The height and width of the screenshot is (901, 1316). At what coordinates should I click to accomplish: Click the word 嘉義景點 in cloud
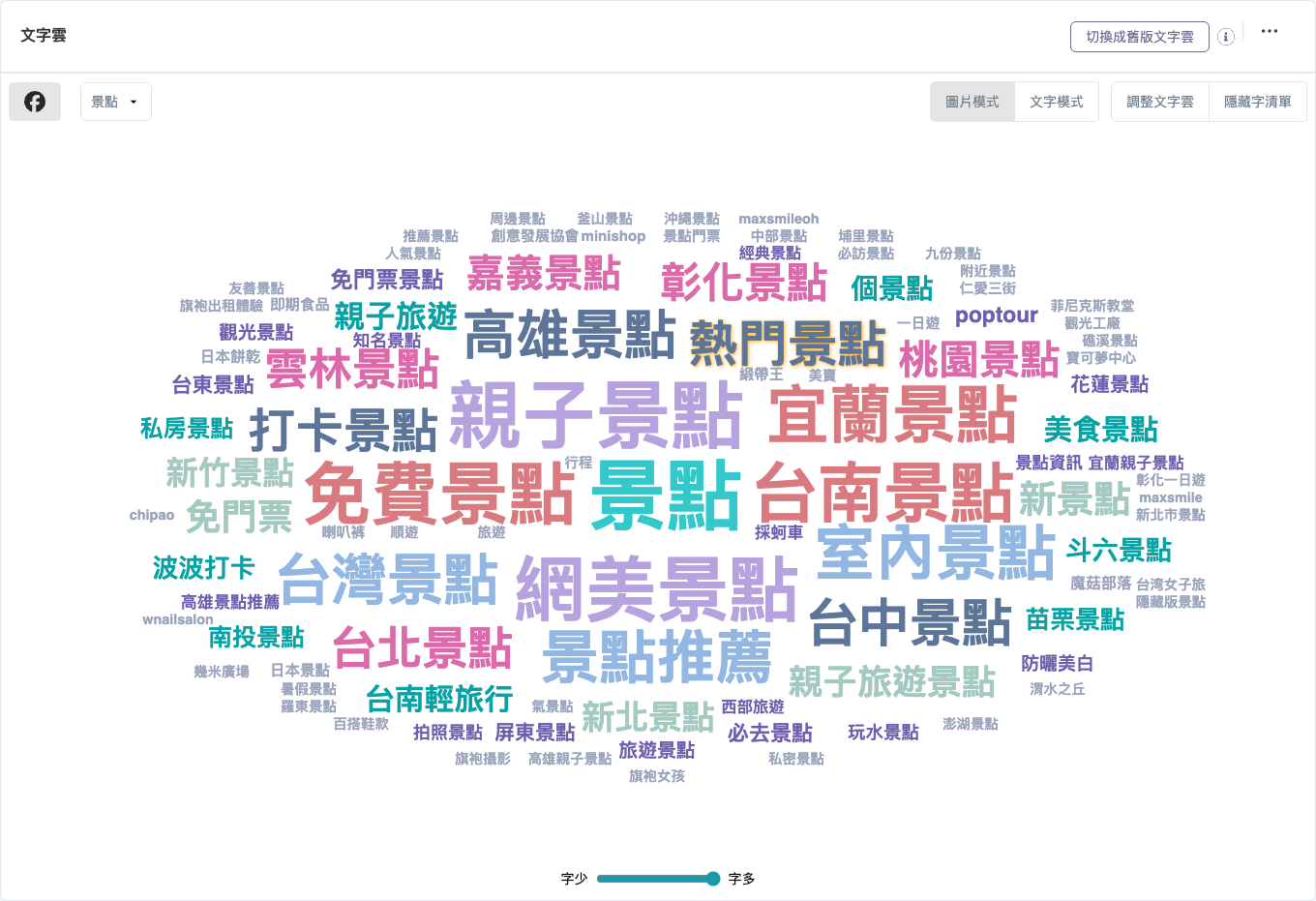[x=544, y=274]
